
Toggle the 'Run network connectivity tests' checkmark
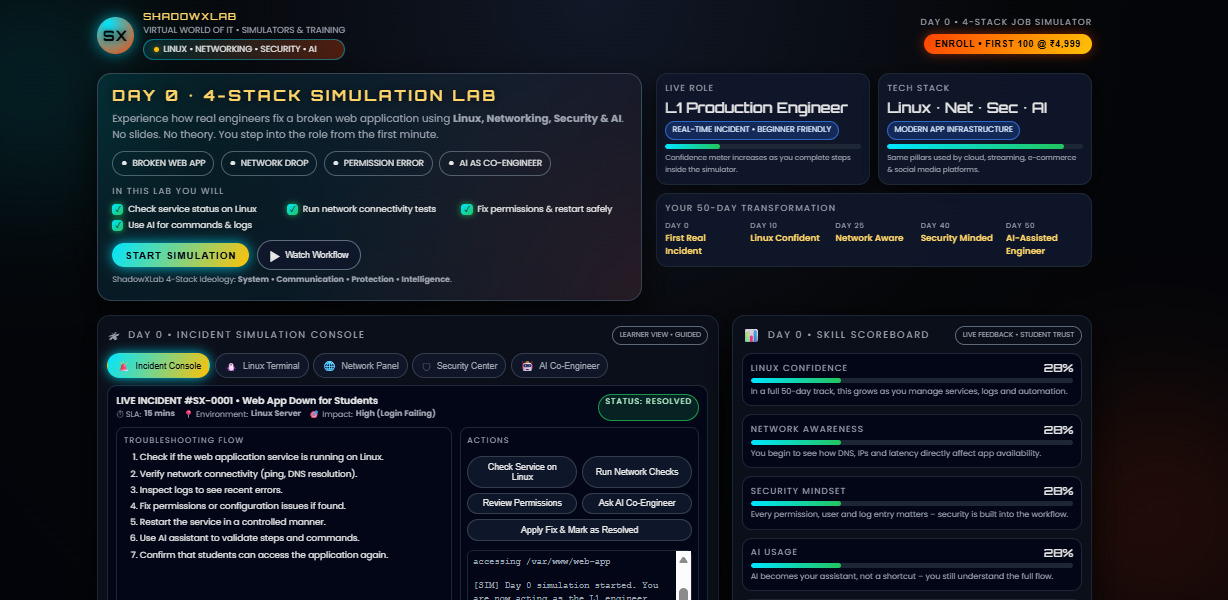coord(292,209)
